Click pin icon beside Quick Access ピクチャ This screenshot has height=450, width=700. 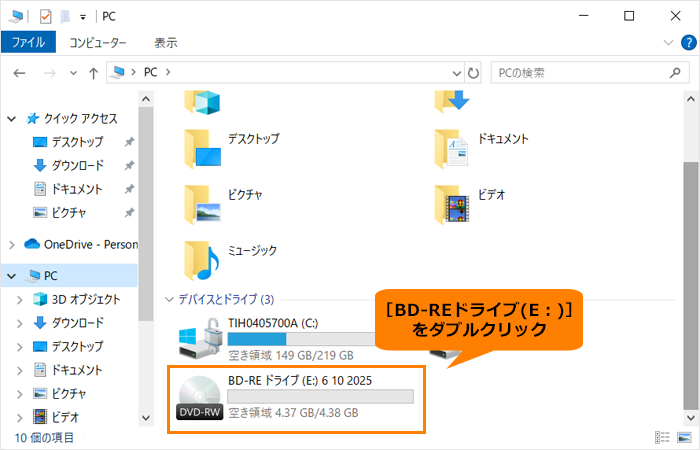coord(129,212)
